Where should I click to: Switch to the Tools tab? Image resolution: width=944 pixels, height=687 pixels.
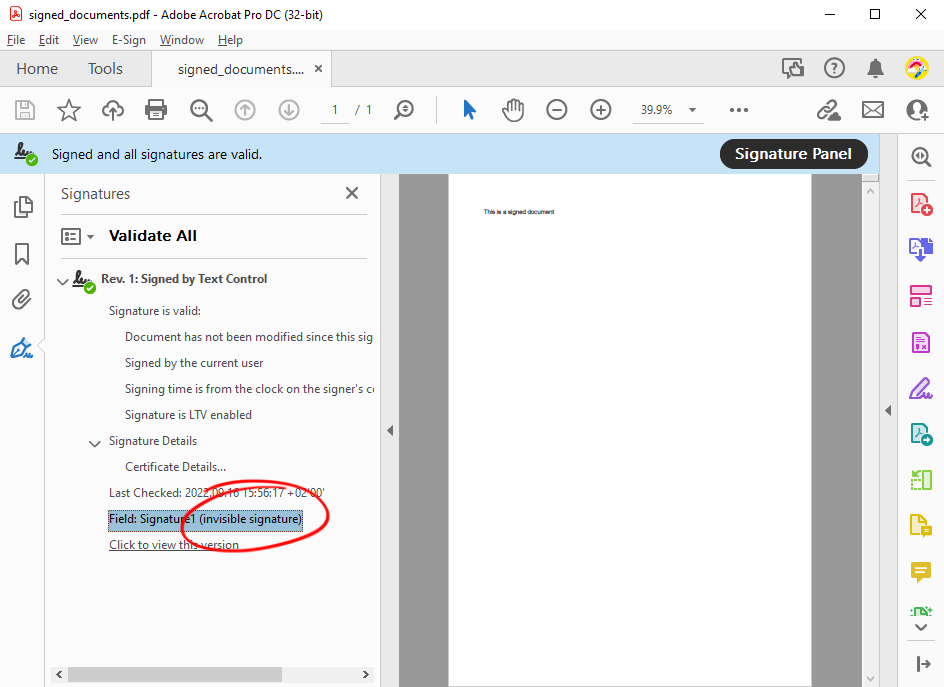(x=105, y=69)
